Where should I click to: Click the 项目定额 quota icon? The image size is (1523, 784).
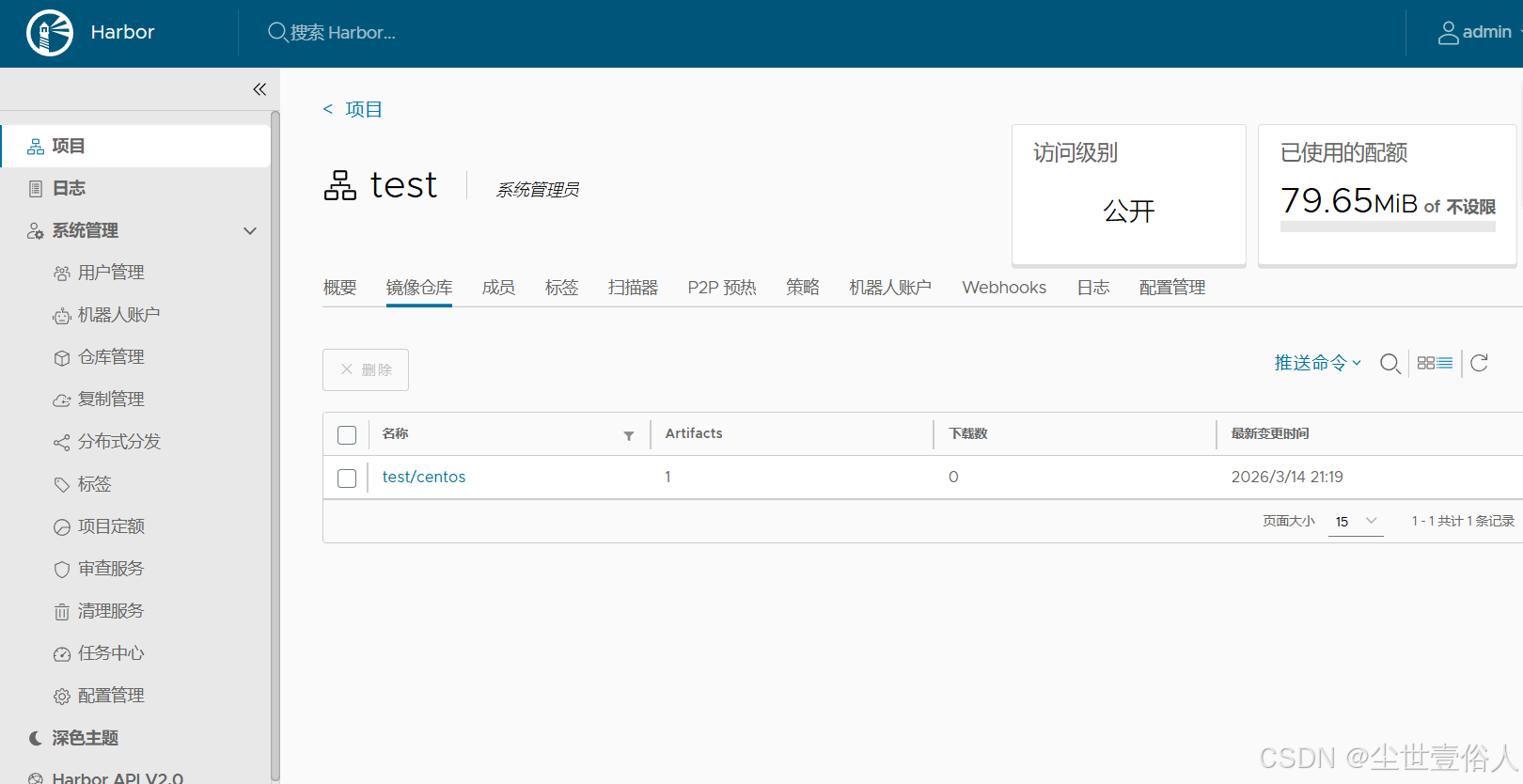(x=62, y=527)
